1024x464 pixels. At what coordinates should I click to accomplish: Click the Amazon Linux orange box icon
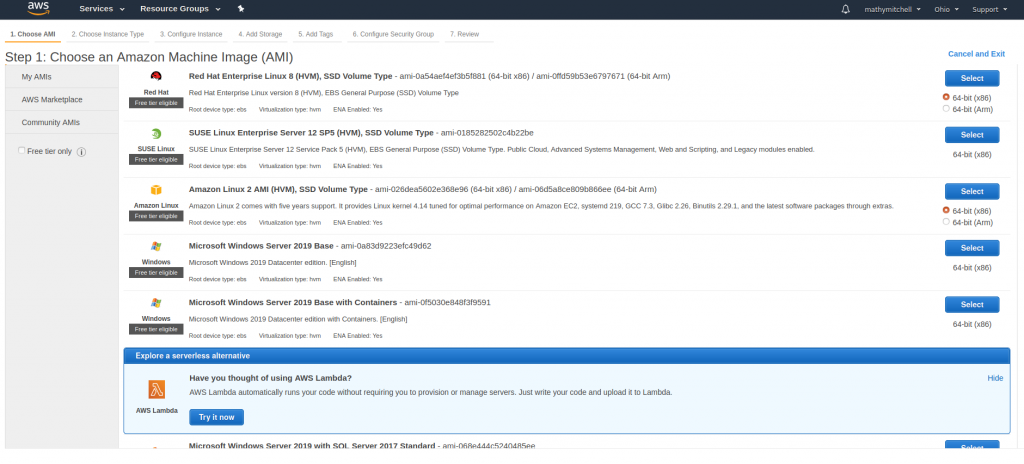[x=156, y=190]
